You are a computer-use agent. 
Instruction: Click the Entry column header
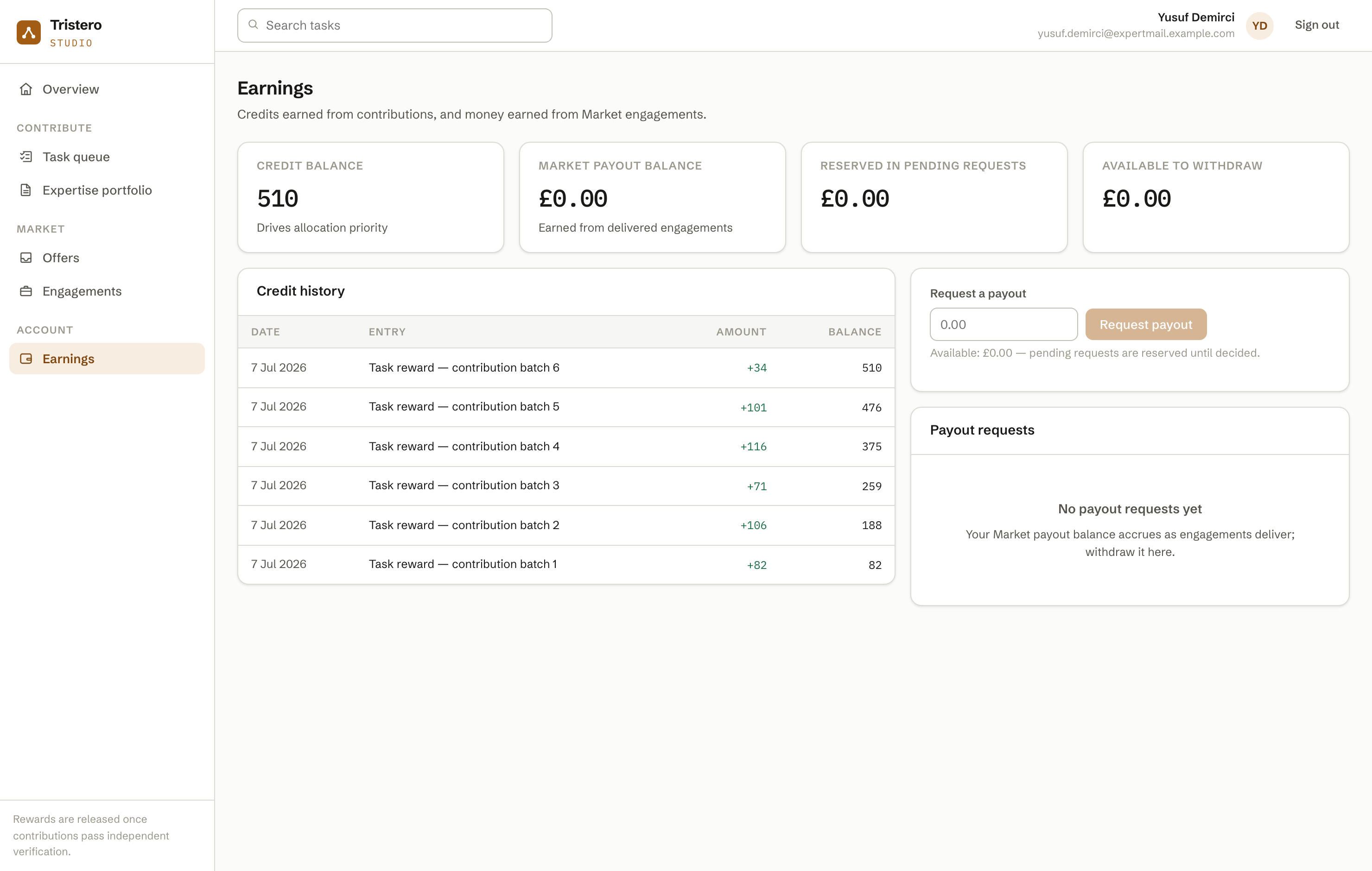387,332
